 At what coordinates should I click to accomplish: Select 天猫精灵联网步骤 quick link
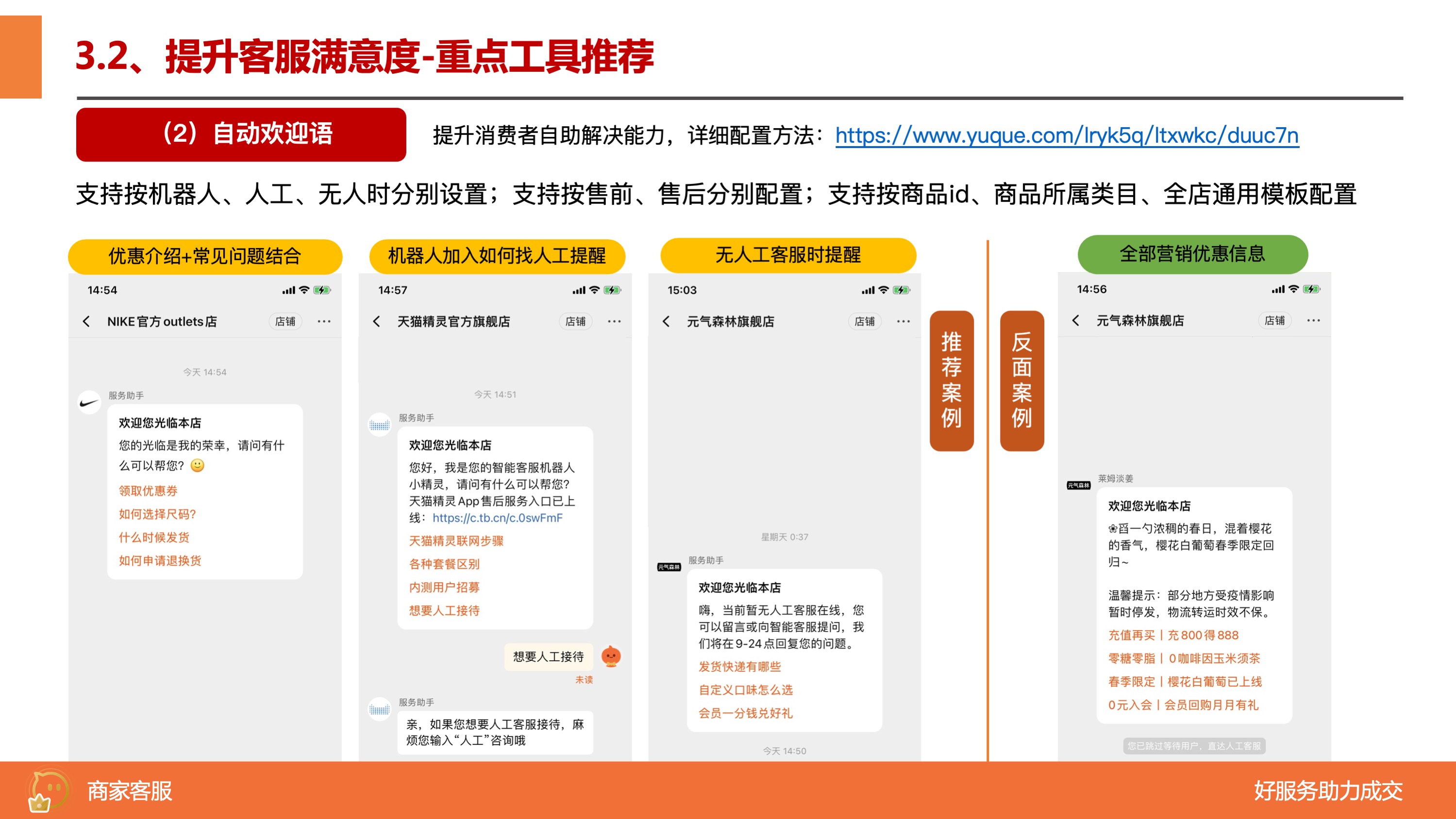(x=456, y=541)
